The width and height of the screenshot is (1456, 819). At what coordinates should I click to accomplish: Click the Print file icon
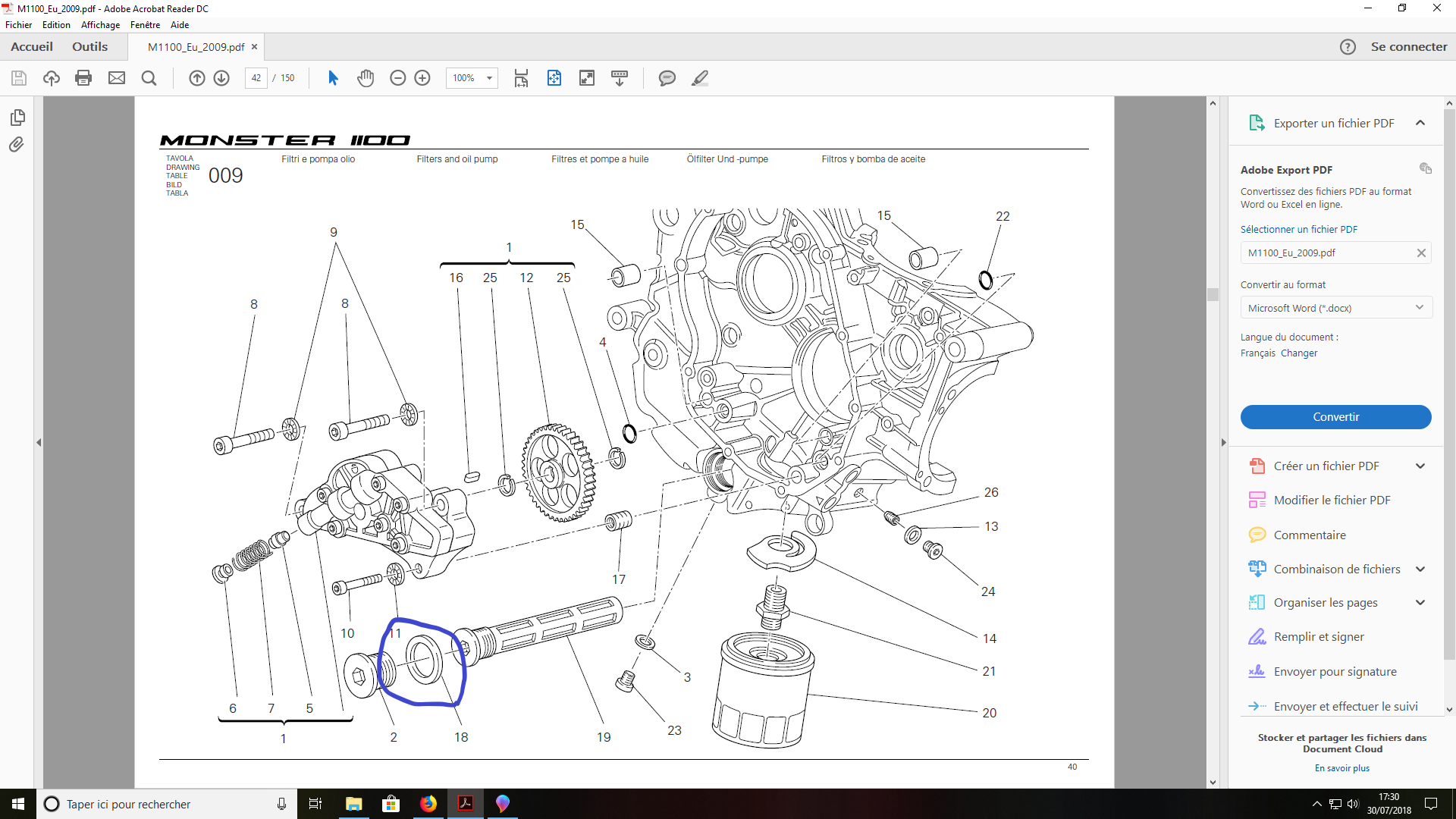(x=83, y=78)
